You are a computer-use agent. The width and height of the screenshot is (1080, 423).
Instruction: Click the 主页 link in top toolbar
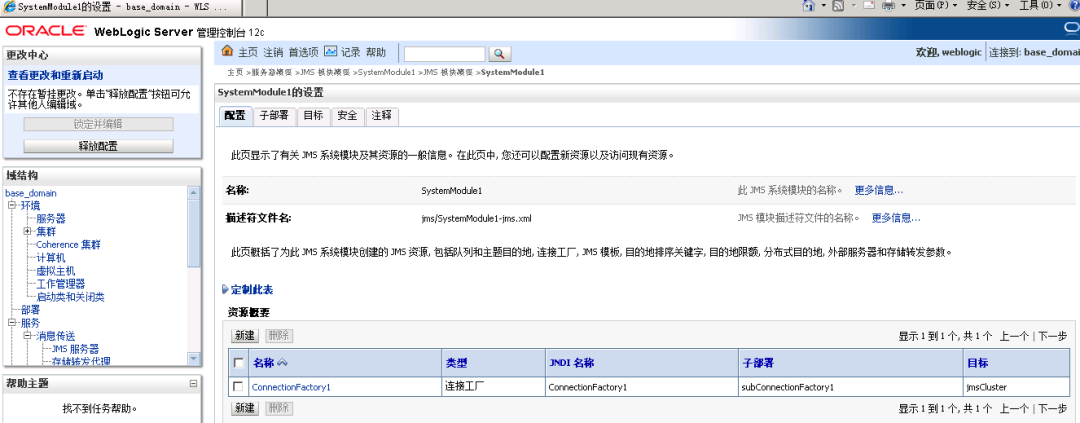coord(248,52)
